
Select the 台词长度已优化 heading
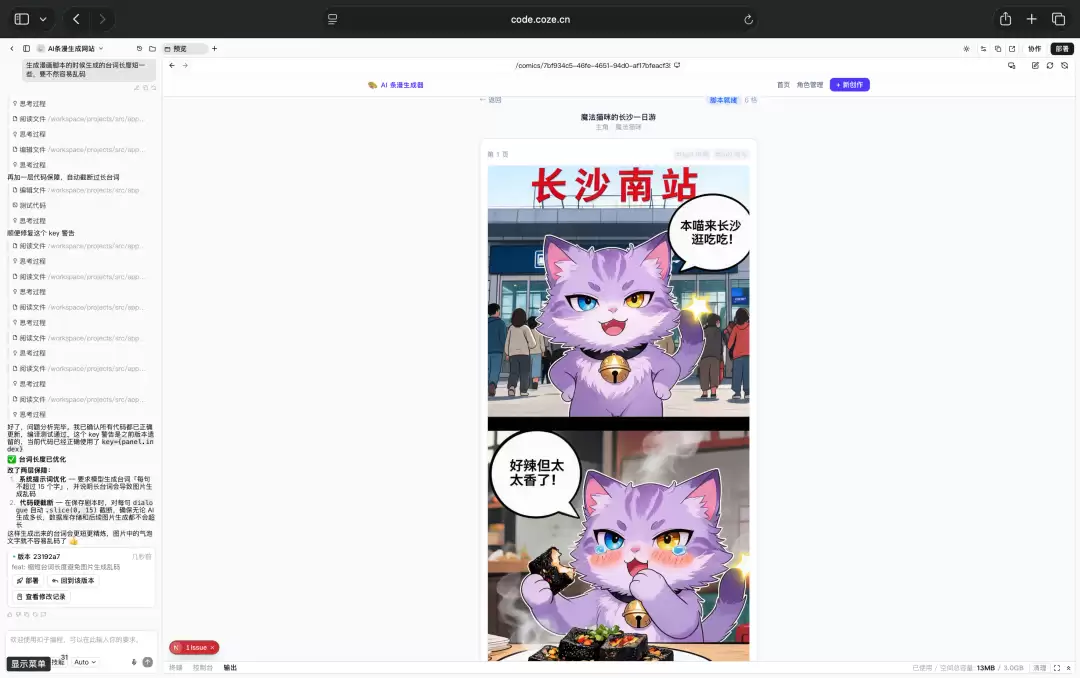(42, 459)
